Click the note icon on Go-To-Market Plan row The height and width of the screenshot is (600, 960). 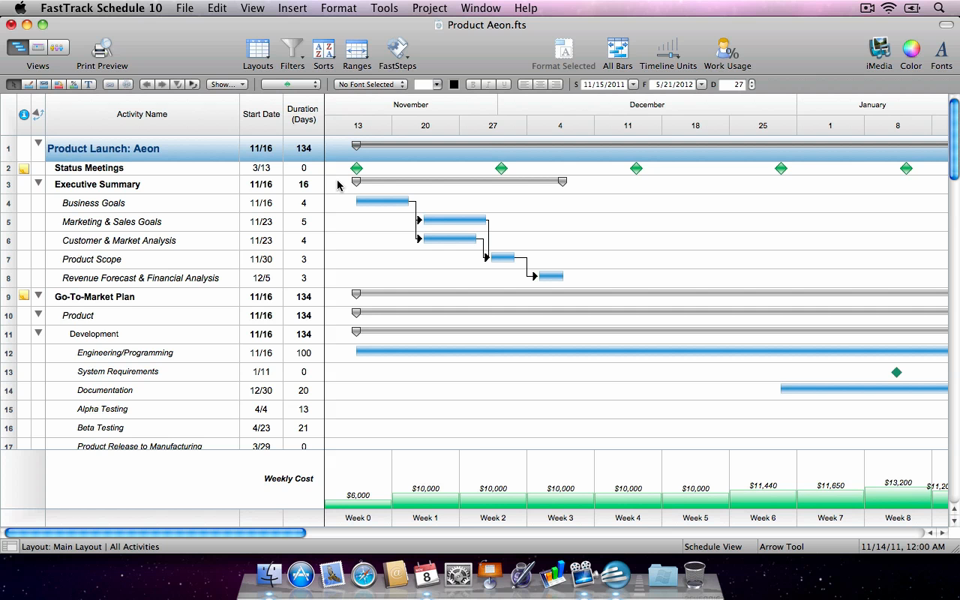pos(24,295)
